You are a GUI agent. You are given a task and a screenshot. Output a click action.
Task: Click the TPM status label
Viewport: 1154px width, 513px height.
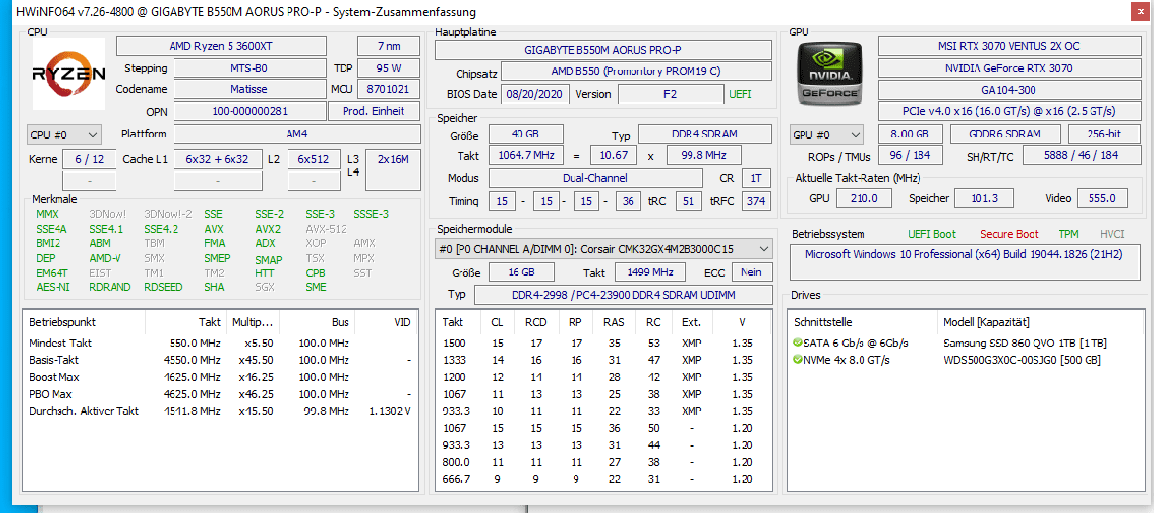pos(1068,234)
